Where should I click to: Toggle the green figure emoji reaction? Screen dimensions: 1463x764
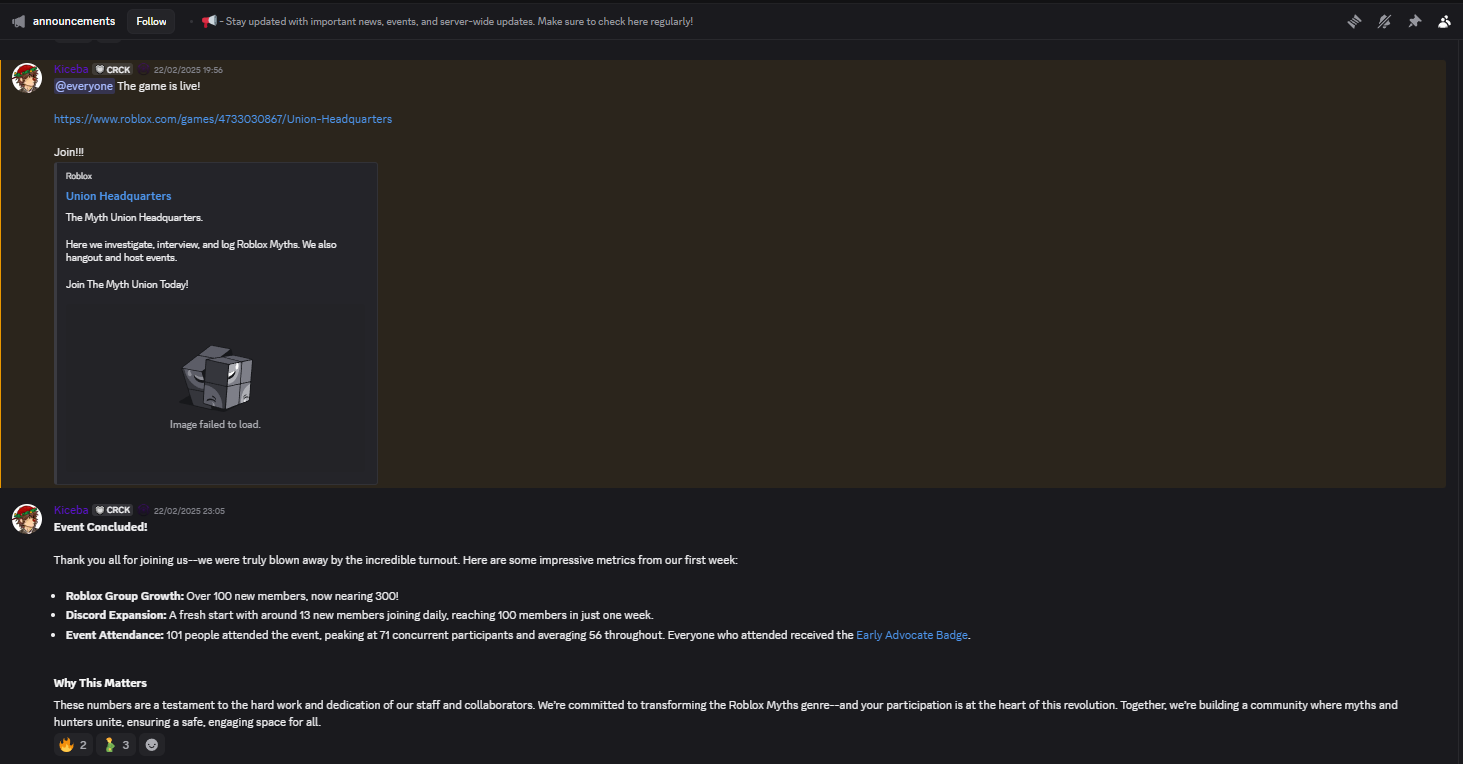tap(115, 745)
